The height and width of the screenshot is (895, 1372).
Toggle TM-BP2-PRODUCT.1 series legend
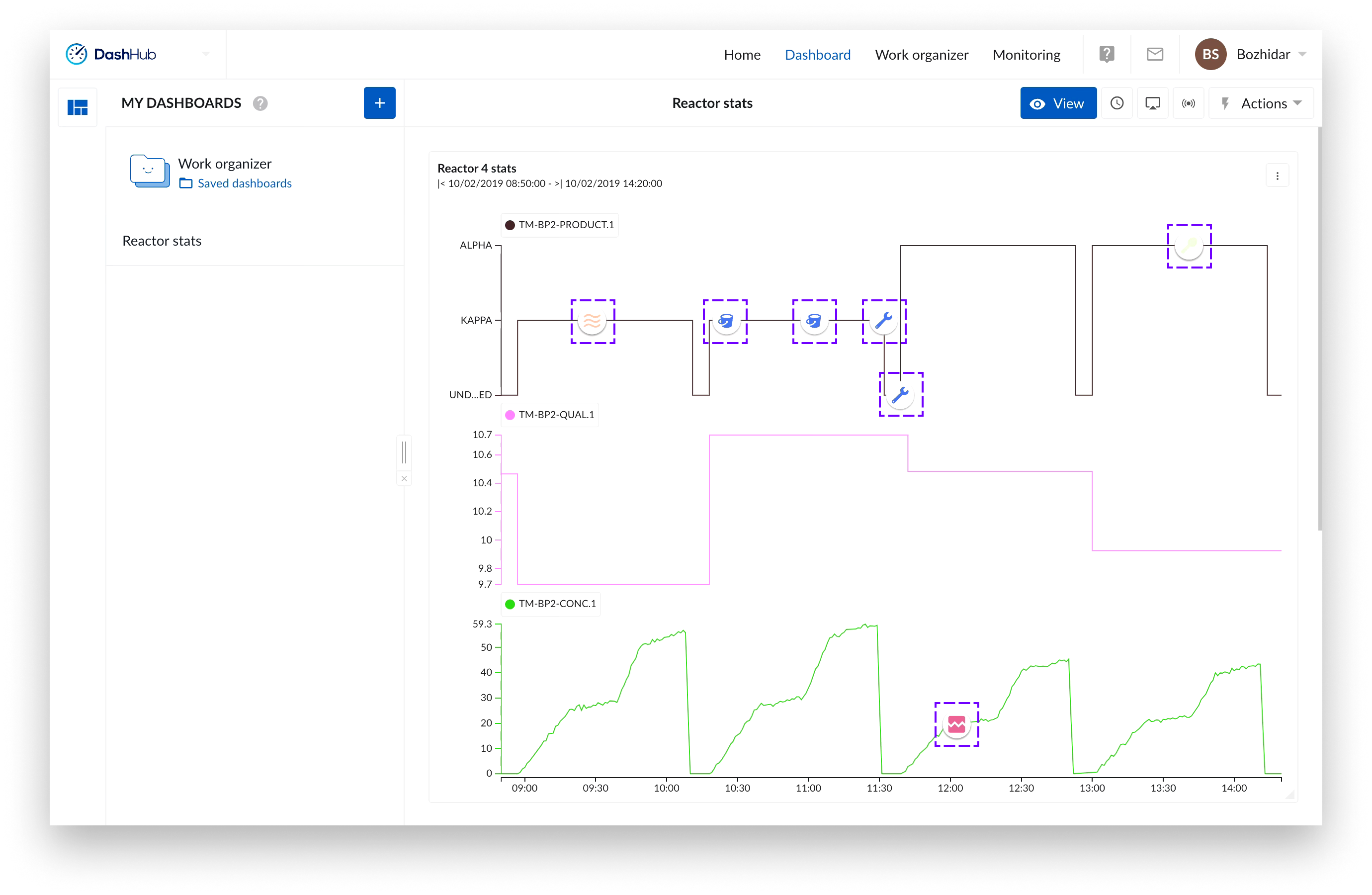(559, 225)
